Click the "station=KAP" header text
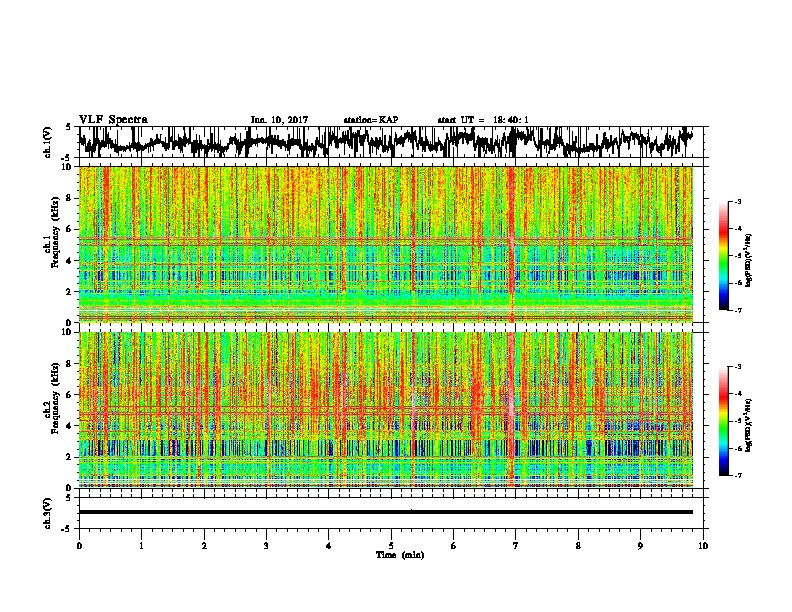Viewport: 792px width, 612px height. tap(371, 120)
